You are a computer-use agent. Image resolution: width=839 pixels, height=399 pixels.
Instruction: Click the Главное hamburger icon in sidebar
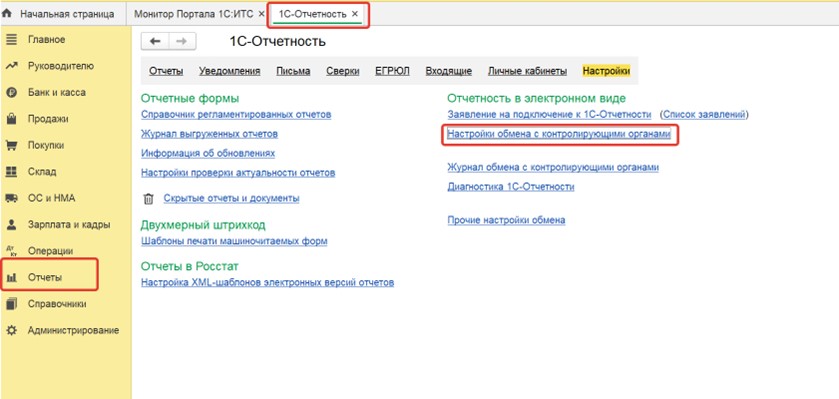click(x=11, y=40)
